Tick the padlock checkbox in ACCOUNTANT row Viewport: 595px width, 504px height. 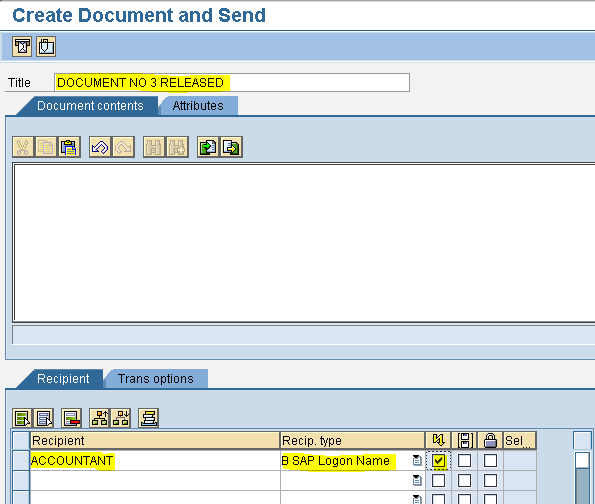(x=490, y=461)
